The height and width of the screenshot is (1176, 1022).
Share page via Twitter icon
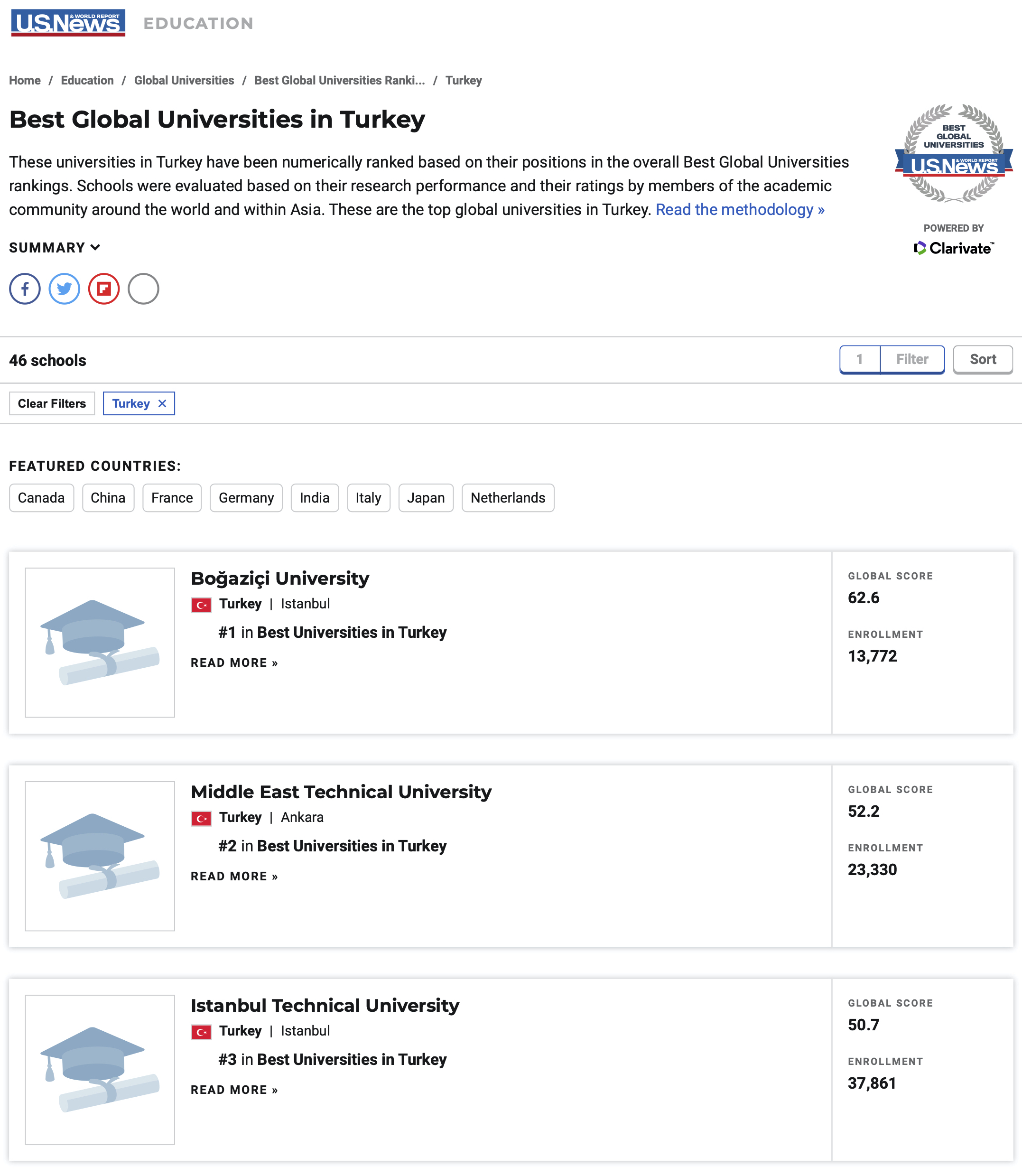coord(65,289)
